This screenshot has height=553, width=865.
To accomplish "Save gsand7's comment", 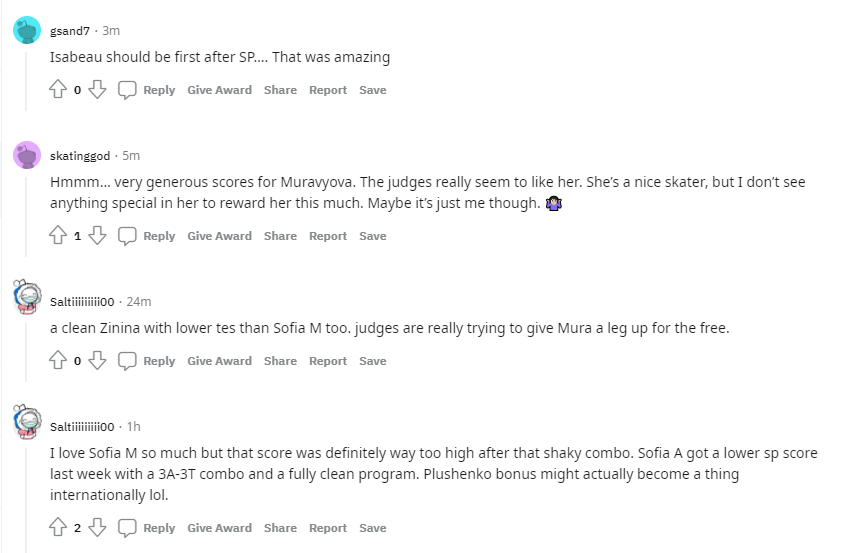I will tap(373, 90).
